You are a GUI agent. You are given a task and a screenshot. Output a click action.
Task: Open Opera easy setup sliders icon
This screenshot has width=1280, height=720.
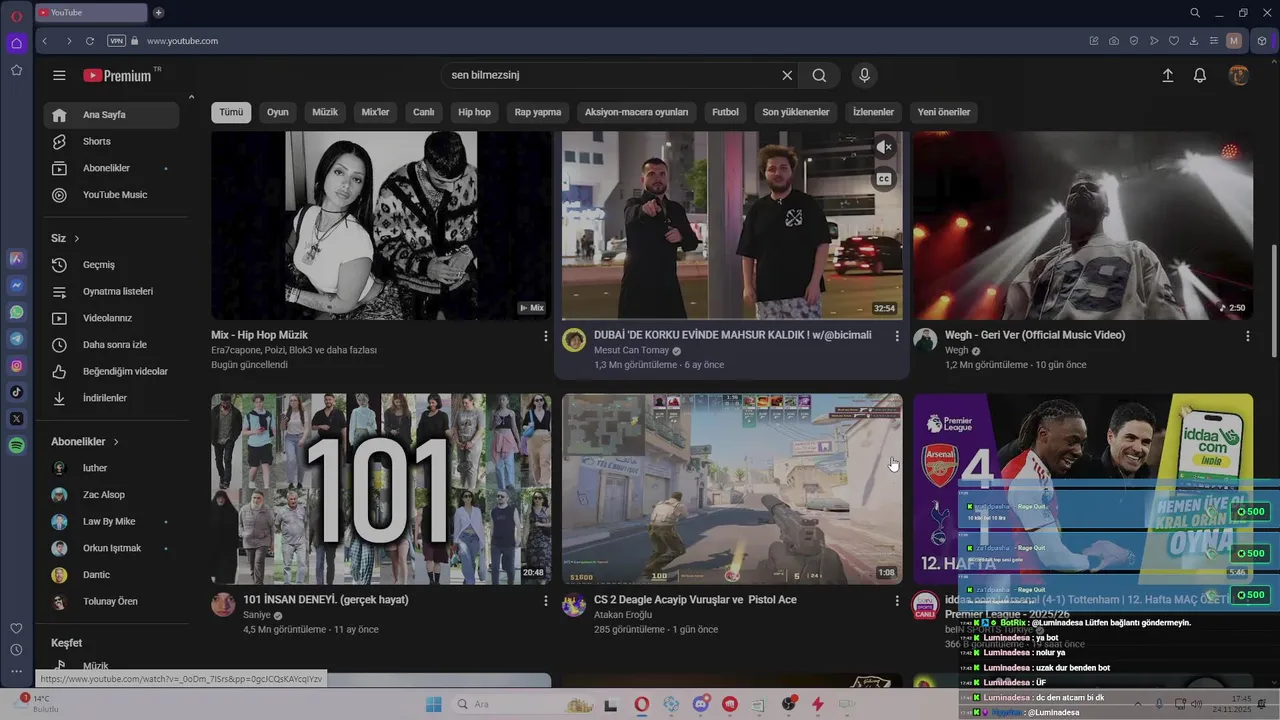click(1214, 41)
